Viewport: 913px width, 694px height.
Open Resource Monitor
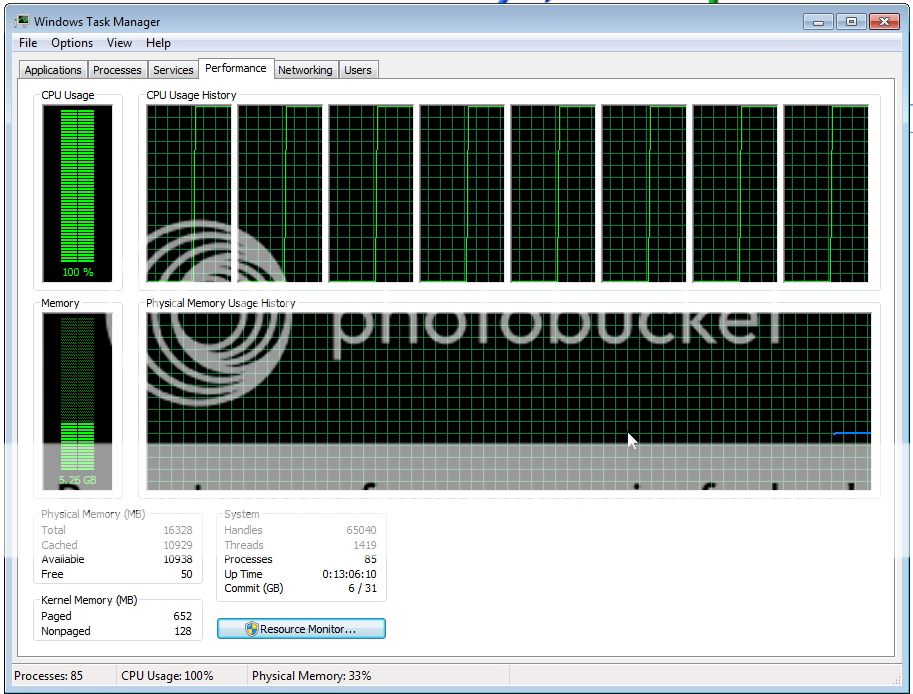[301, 629]
